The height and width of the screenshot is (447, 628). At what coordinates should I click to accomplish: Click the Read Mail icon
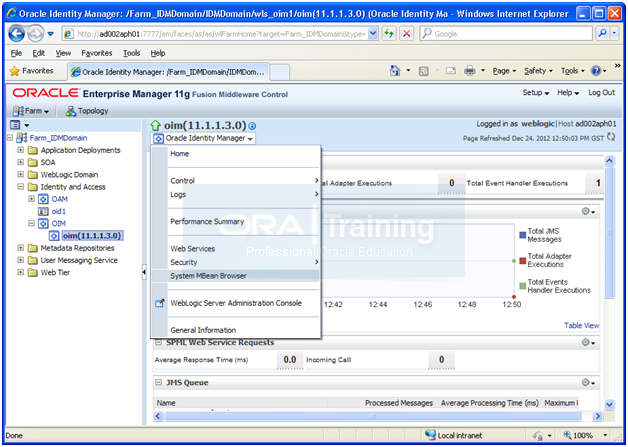(451, 71)
